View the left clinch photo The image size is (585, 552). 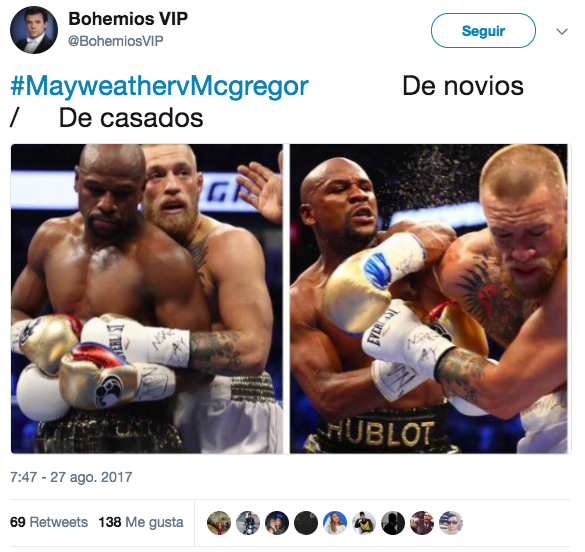(x=147, y=299)
